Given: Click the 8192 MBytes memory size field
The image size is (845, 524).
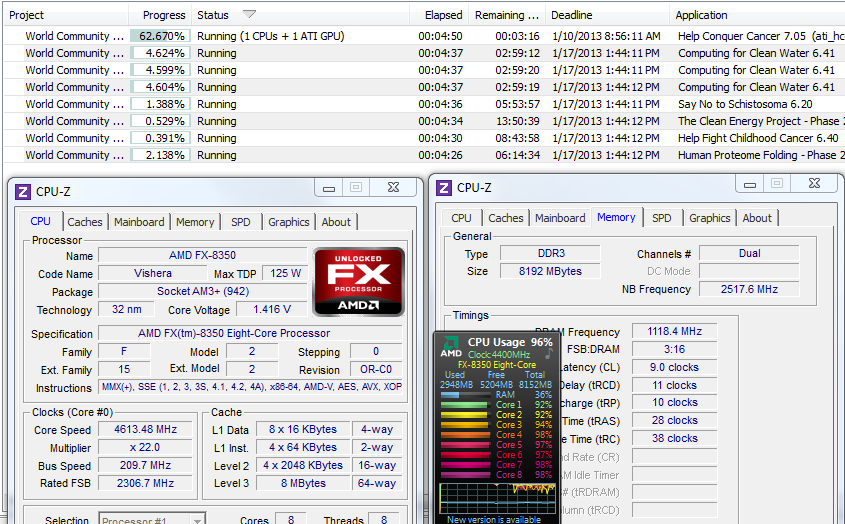Looking at the screenshot, I should coord(550,271).
